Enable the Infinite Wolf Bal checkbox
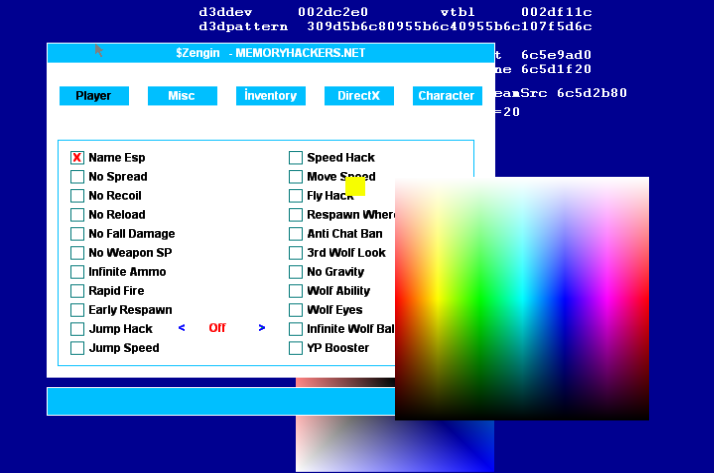This screenshot has height=473, width=714. coord(296,329)
